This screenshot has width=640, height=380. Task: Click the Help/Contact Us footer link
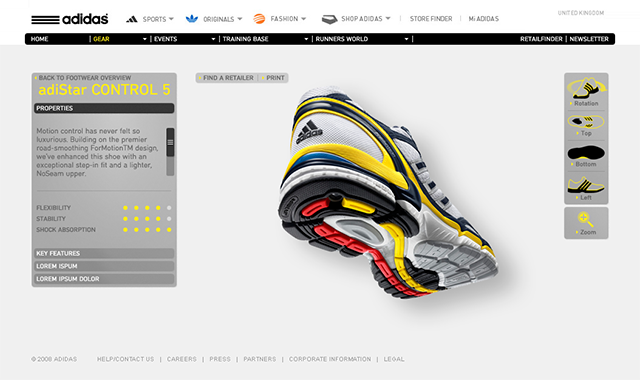[125, 359]
